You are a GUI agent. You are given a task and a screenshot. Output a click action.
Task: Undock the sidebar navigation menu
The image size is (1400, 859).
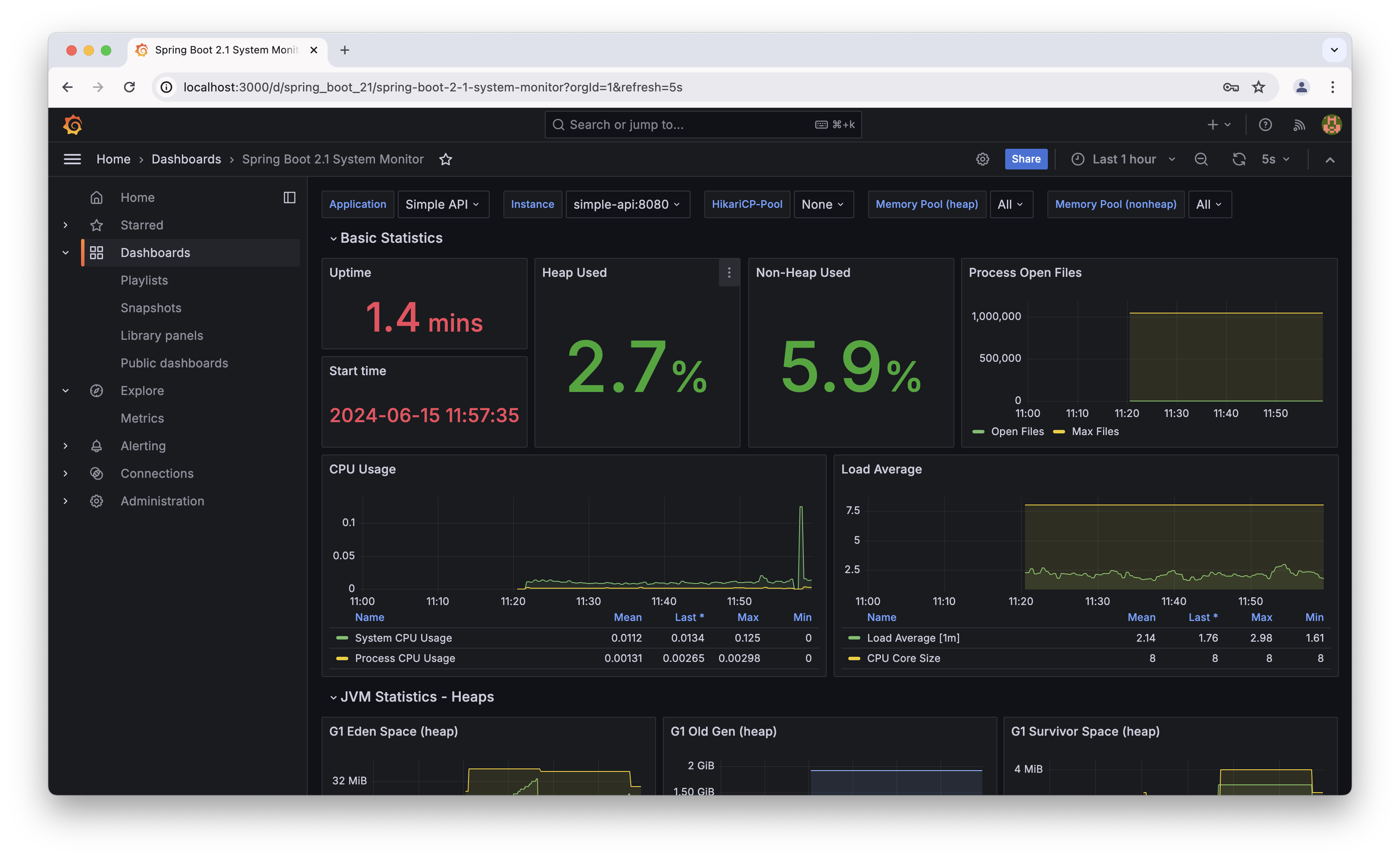pos(289,197)
